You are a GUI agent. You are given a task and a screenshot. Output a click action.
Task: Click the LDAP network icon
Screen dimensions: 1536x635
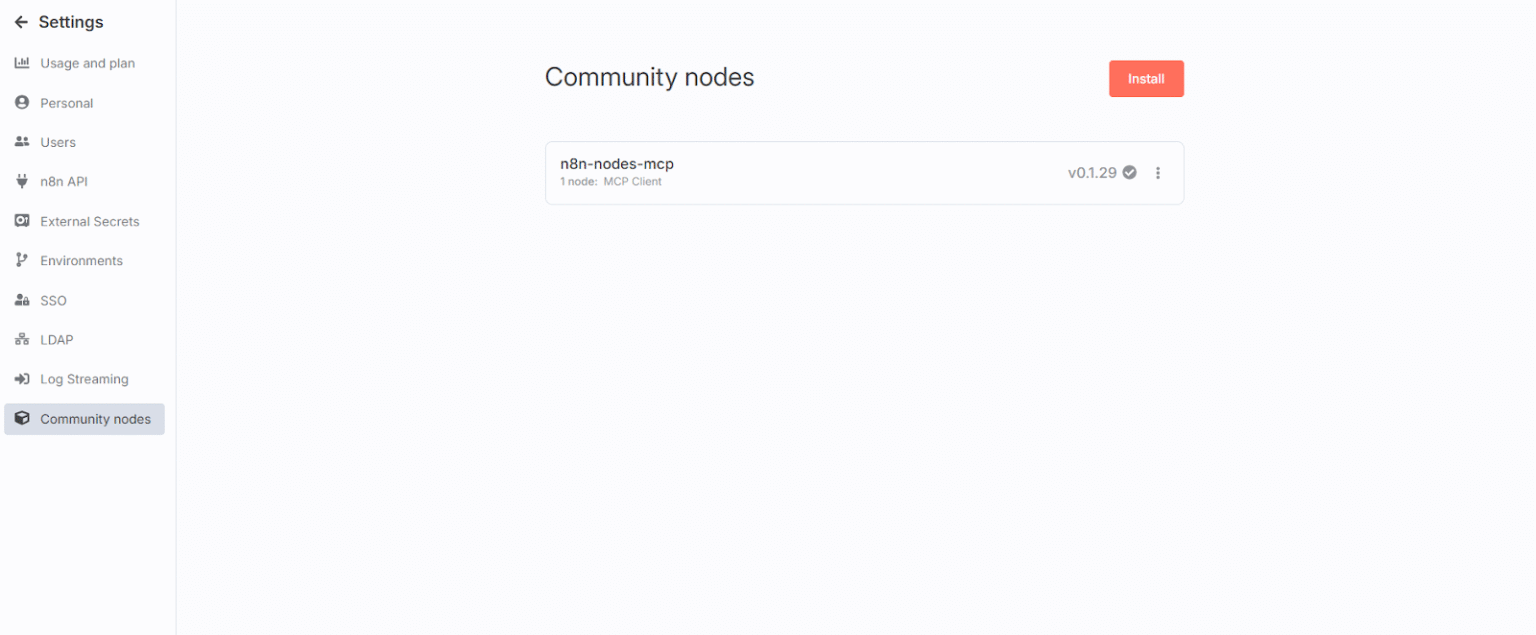click(22, 340)
